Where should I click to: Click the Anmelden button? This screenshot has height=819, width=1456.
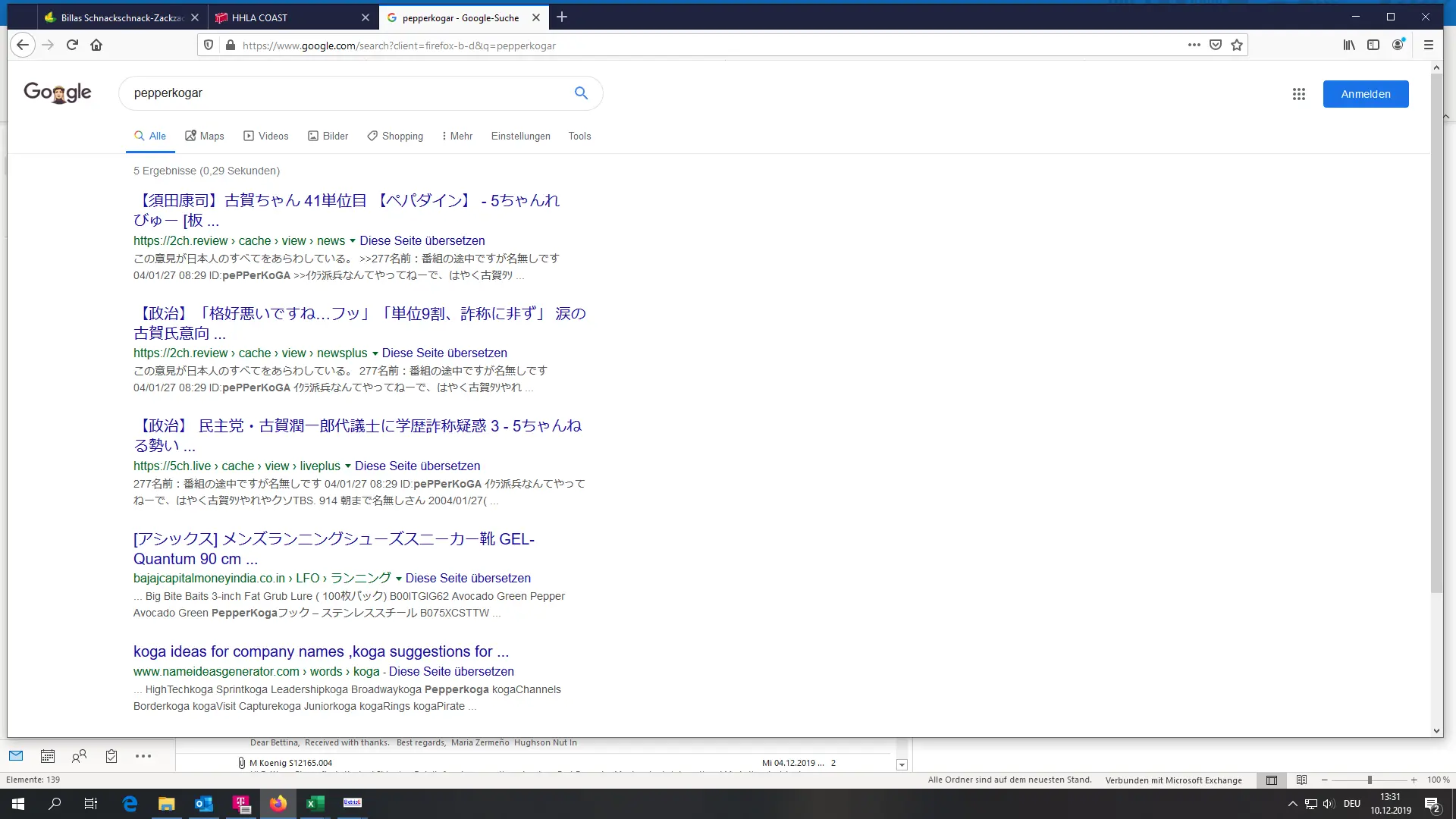click(1366, 94)
